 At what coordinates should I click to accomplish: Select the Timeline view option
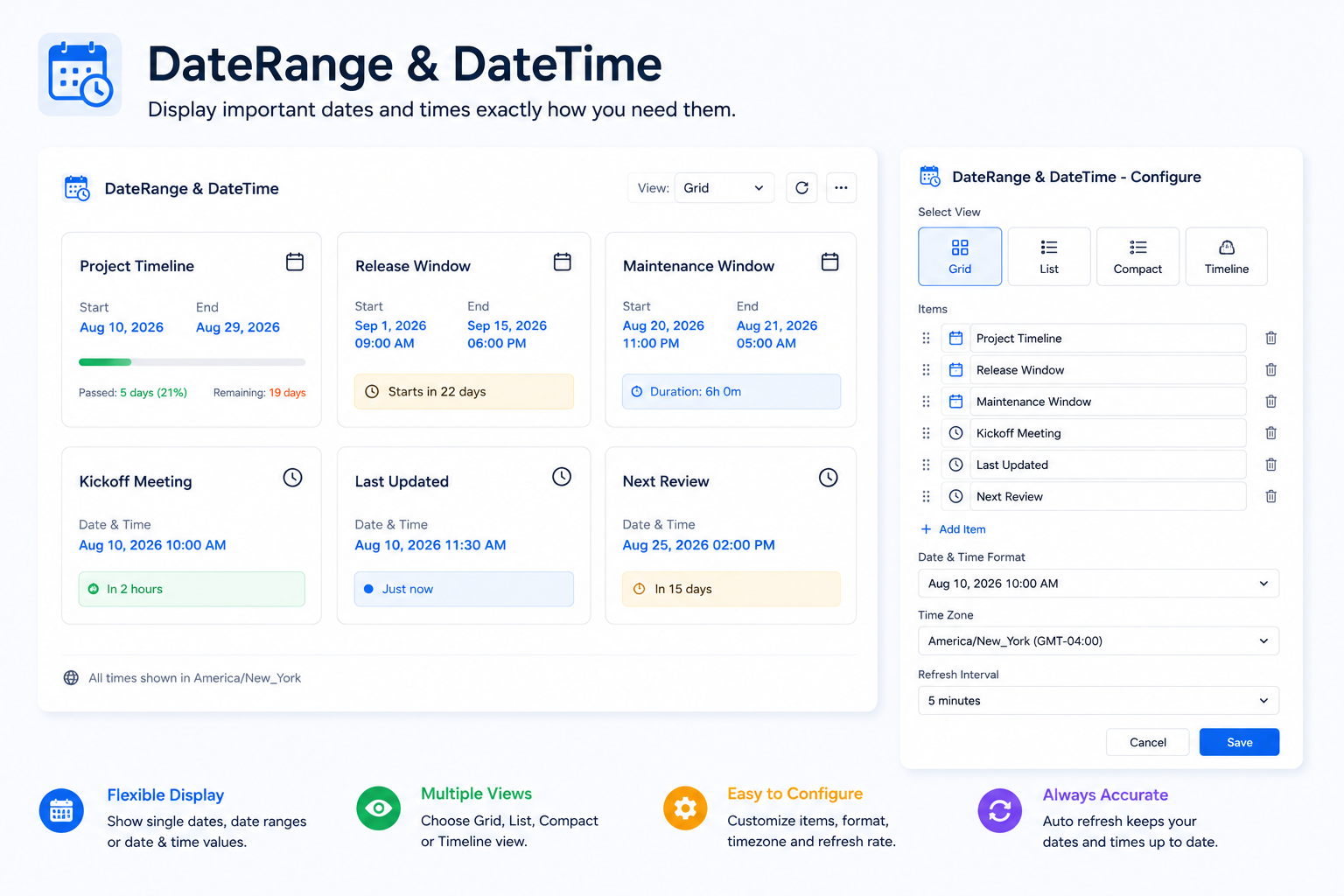[x=1227, y=256]
